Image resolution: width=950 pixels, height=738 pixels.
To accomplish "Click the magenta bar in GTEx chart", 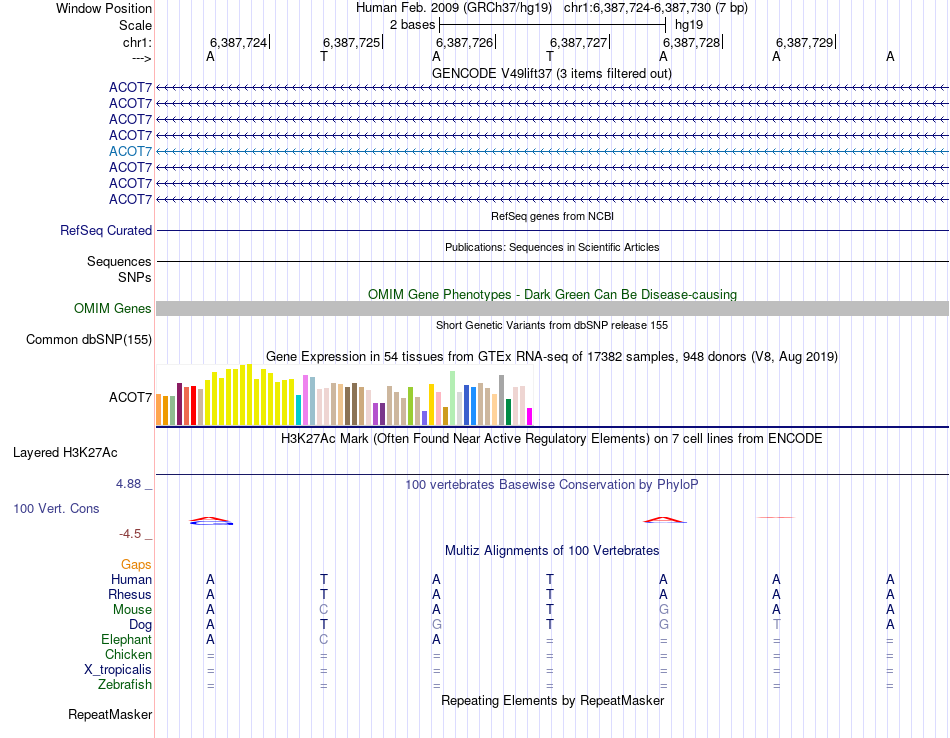I will [530, 416].
